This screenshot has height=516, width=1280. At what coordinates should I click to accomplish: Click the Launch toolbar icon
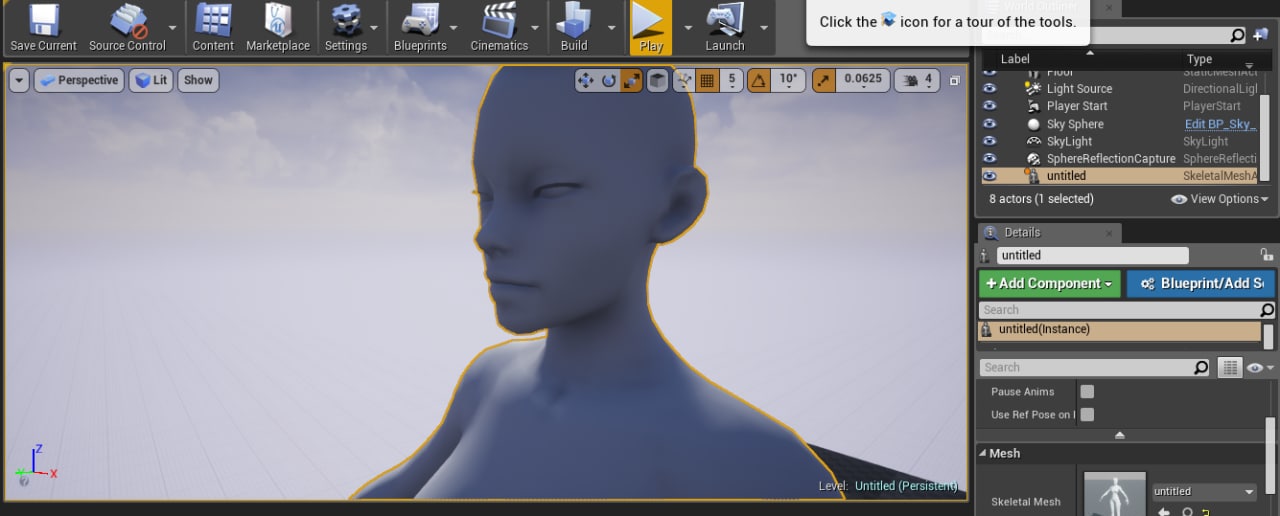(x=725, y=27)
